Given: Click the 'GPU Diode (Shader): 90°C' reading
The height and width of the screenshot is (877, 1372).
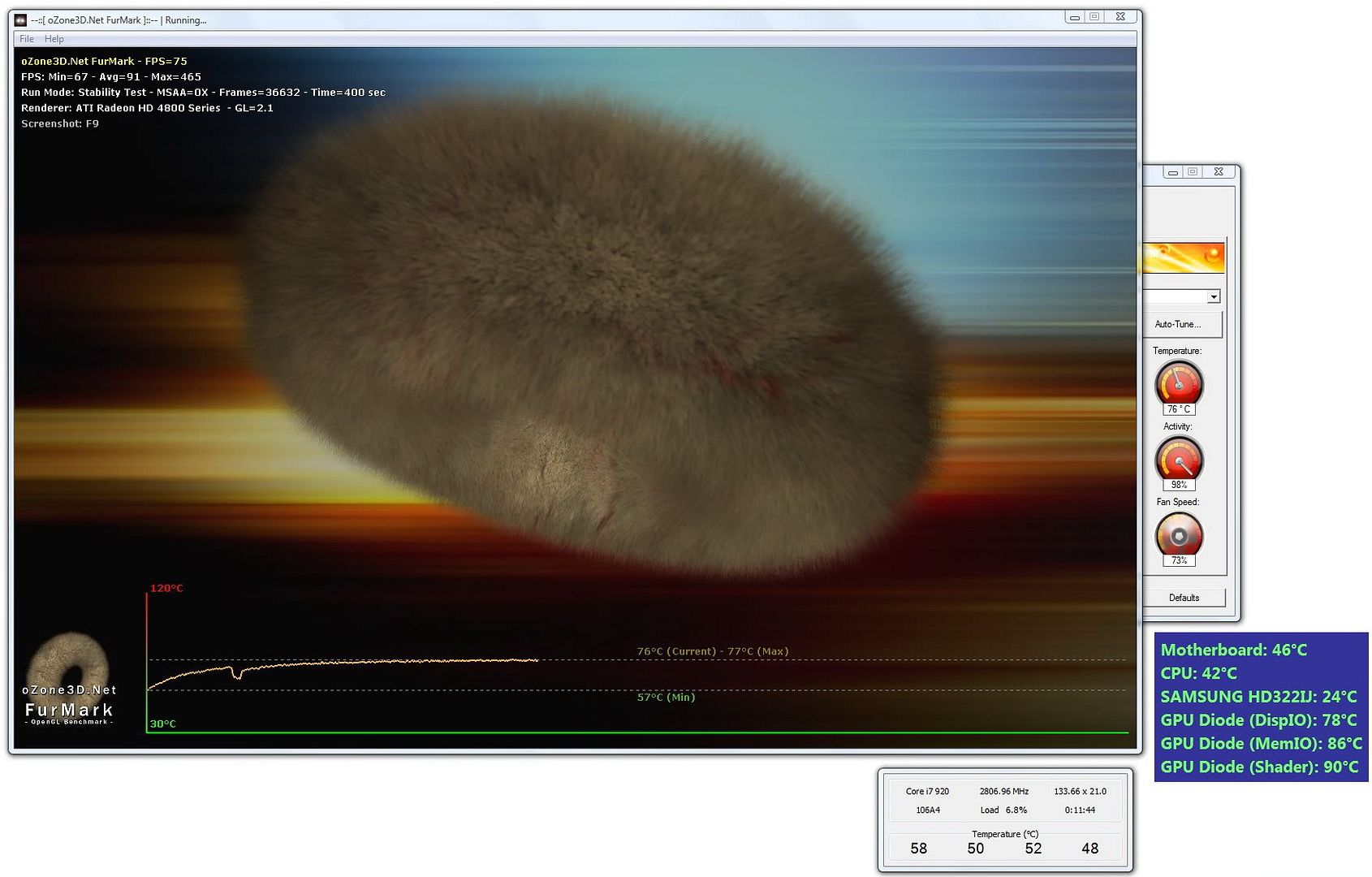Looking at the screenshot, I should [1259, 767].
